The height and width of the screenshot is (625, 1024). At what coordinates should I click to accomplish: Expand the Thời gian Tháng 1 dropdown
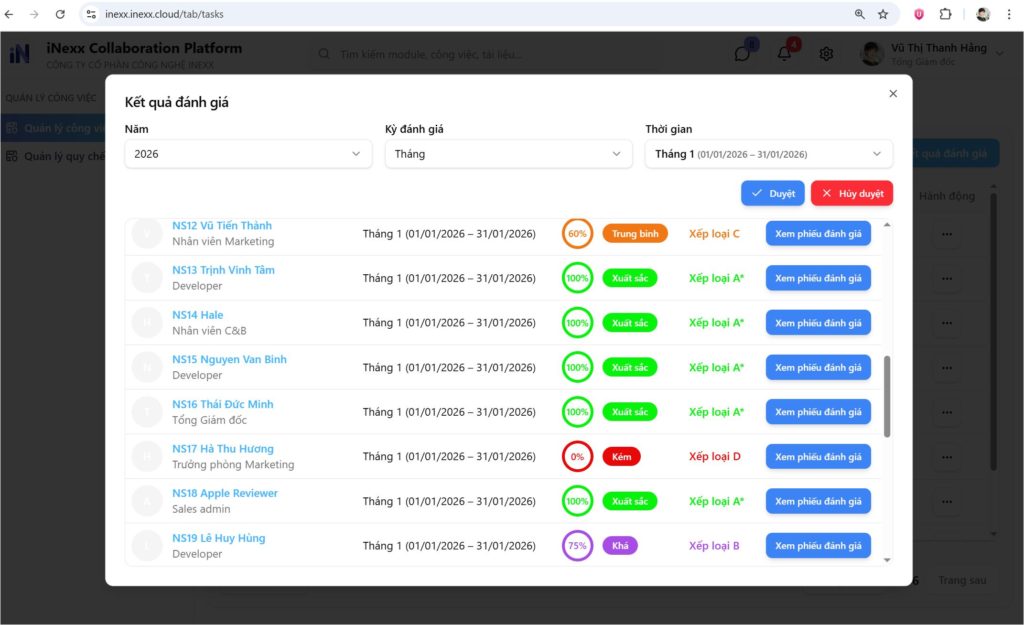768,154
